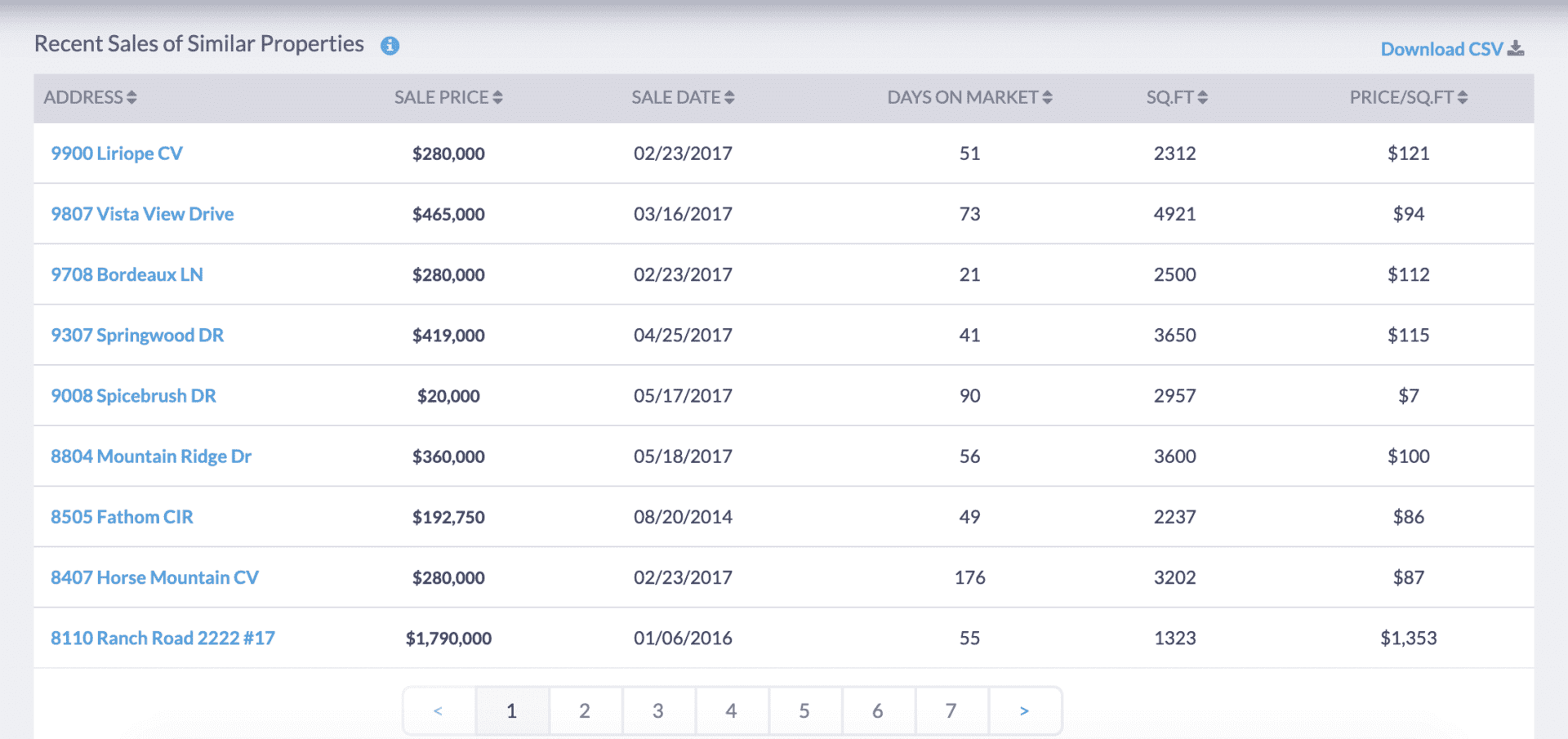Jump to page 7 of results
Screen dimensions: 1568x739
[951, 711]
